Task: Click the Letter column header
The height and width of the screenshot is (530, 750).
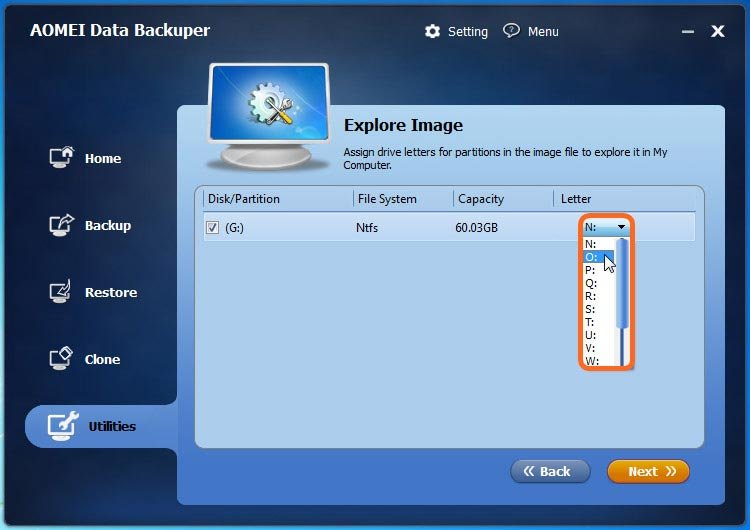Action: click(x=576, y=199)
